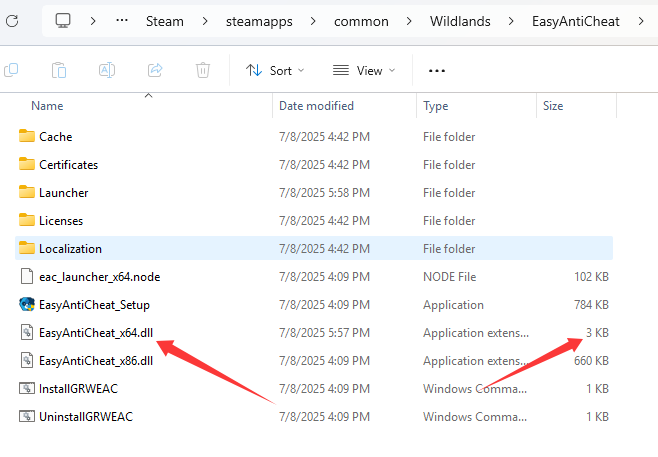Open the See more toolbar menu
The image size is (658, 457).
click(x=437, y=71)
